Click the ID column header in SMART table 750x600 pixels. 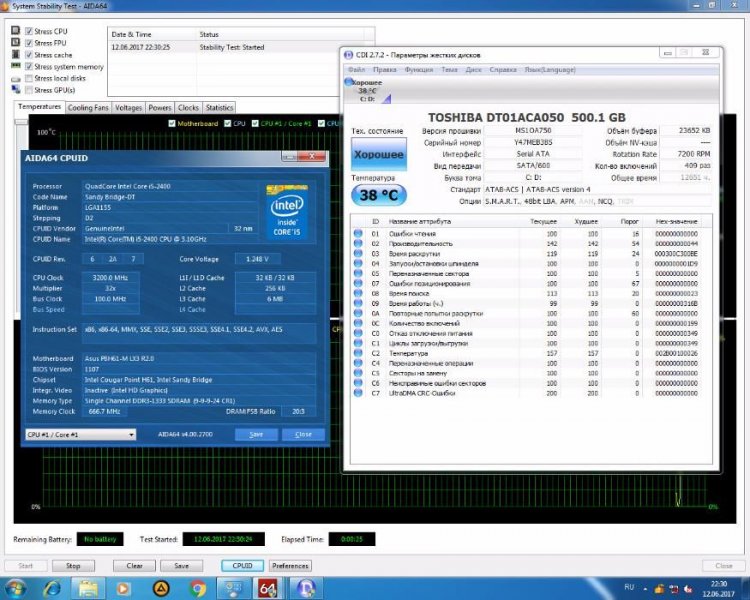375,222
